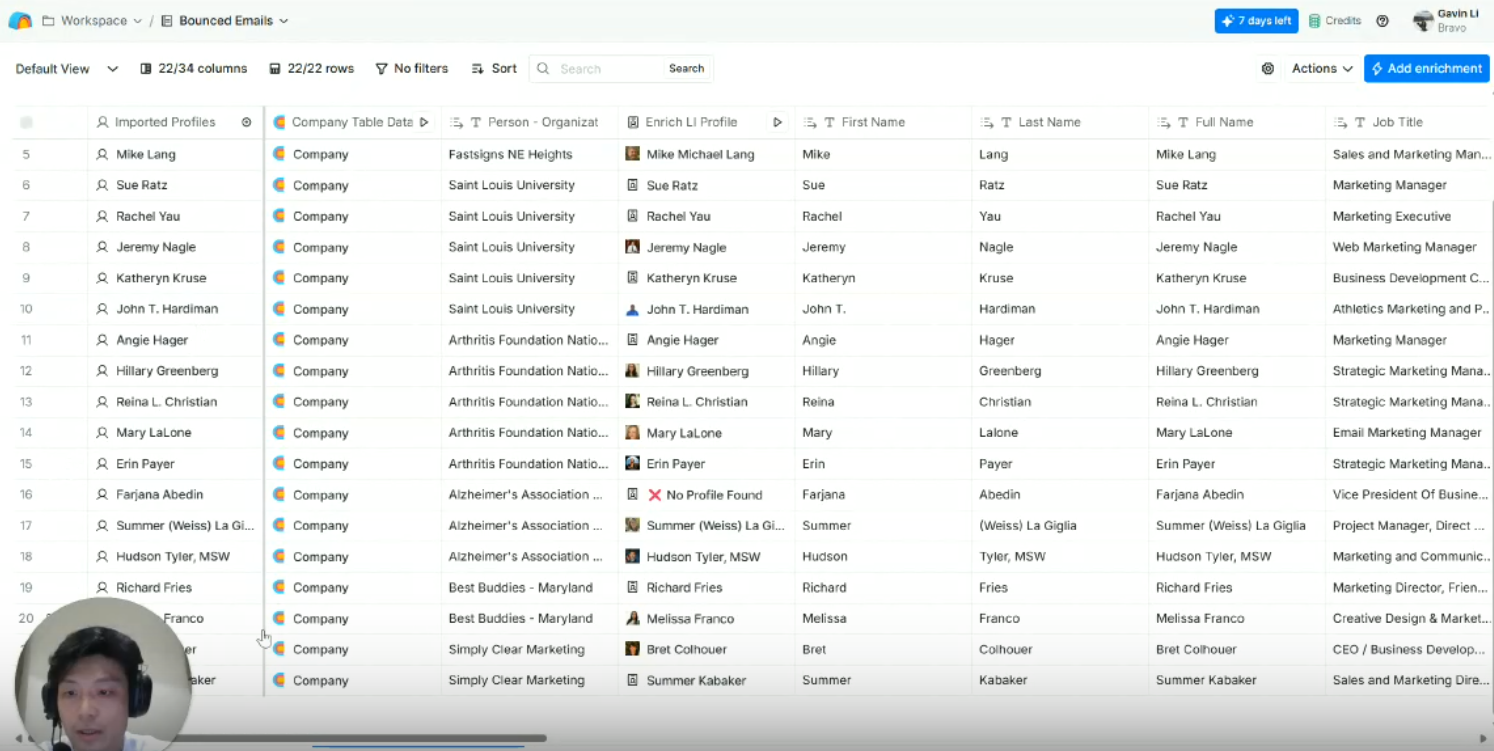Click the Clay logo icon
This screenshot has height=751, width=1494.
point(20,20)
